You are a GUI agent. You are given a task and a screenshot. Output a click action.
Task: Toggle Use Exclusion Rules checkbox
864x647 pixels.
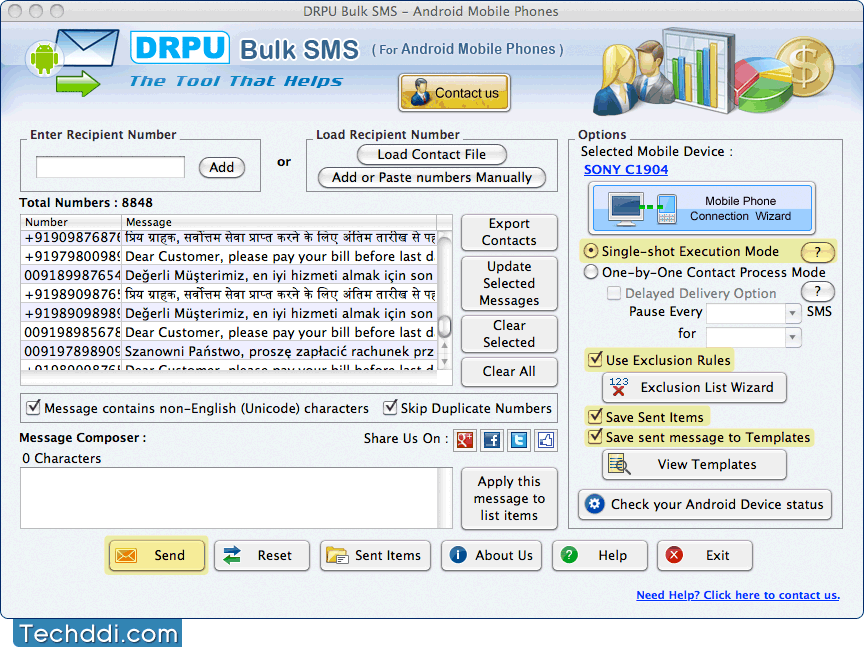[595, 359]
